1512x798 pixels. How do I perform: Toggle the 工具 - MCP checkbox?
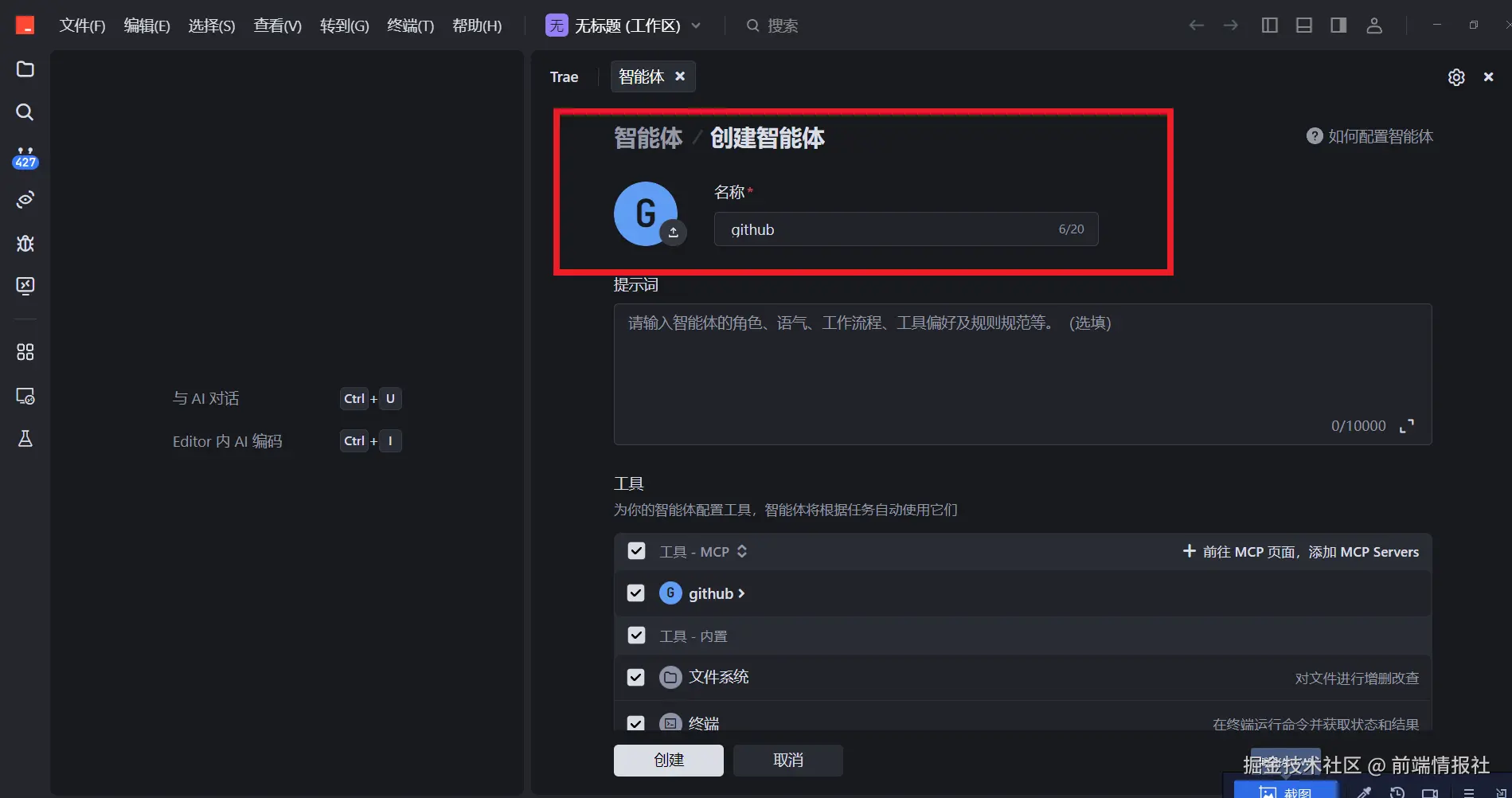coord(636,551)
